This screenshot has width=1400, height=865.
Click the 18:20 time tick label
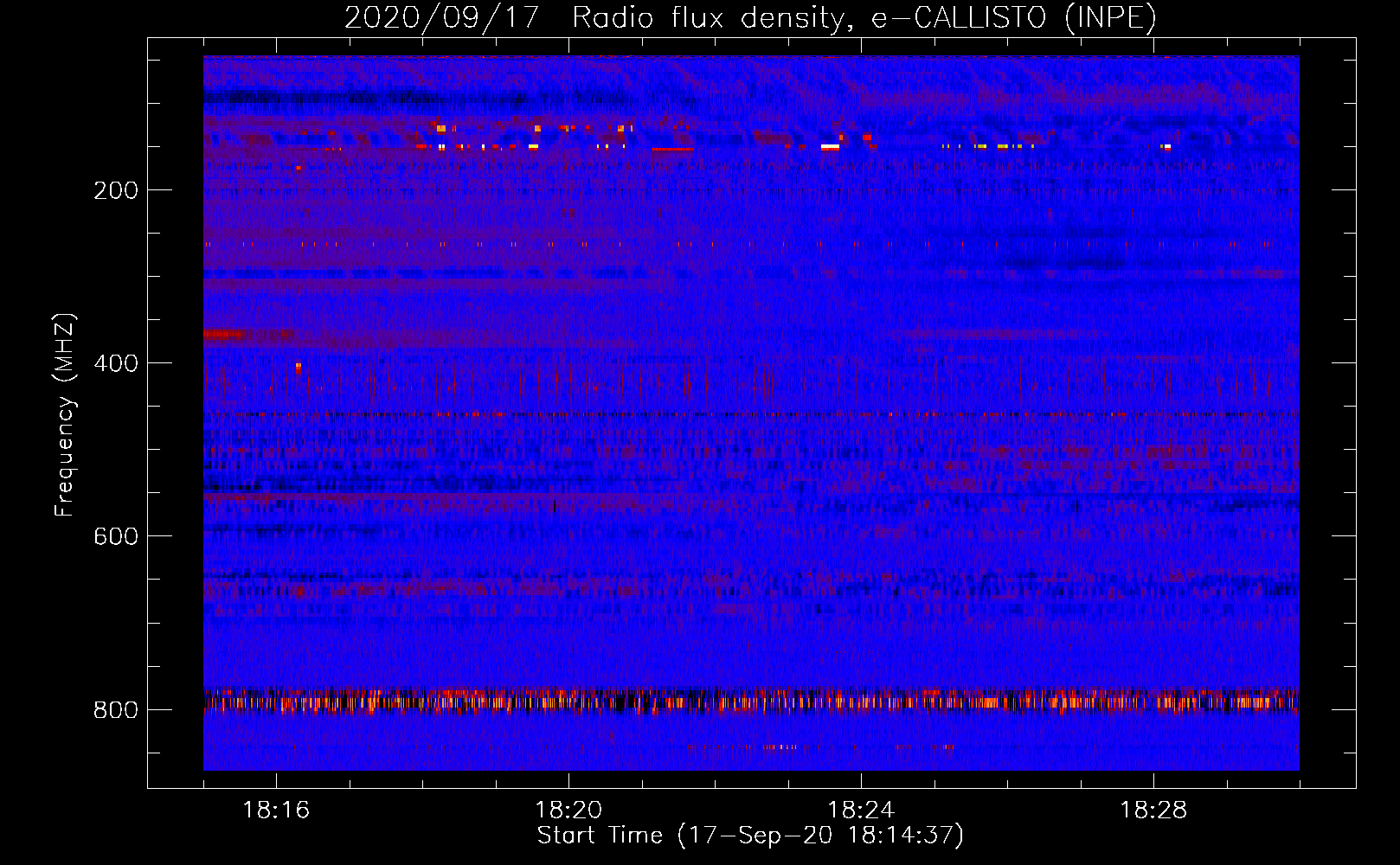pos(568,811)
